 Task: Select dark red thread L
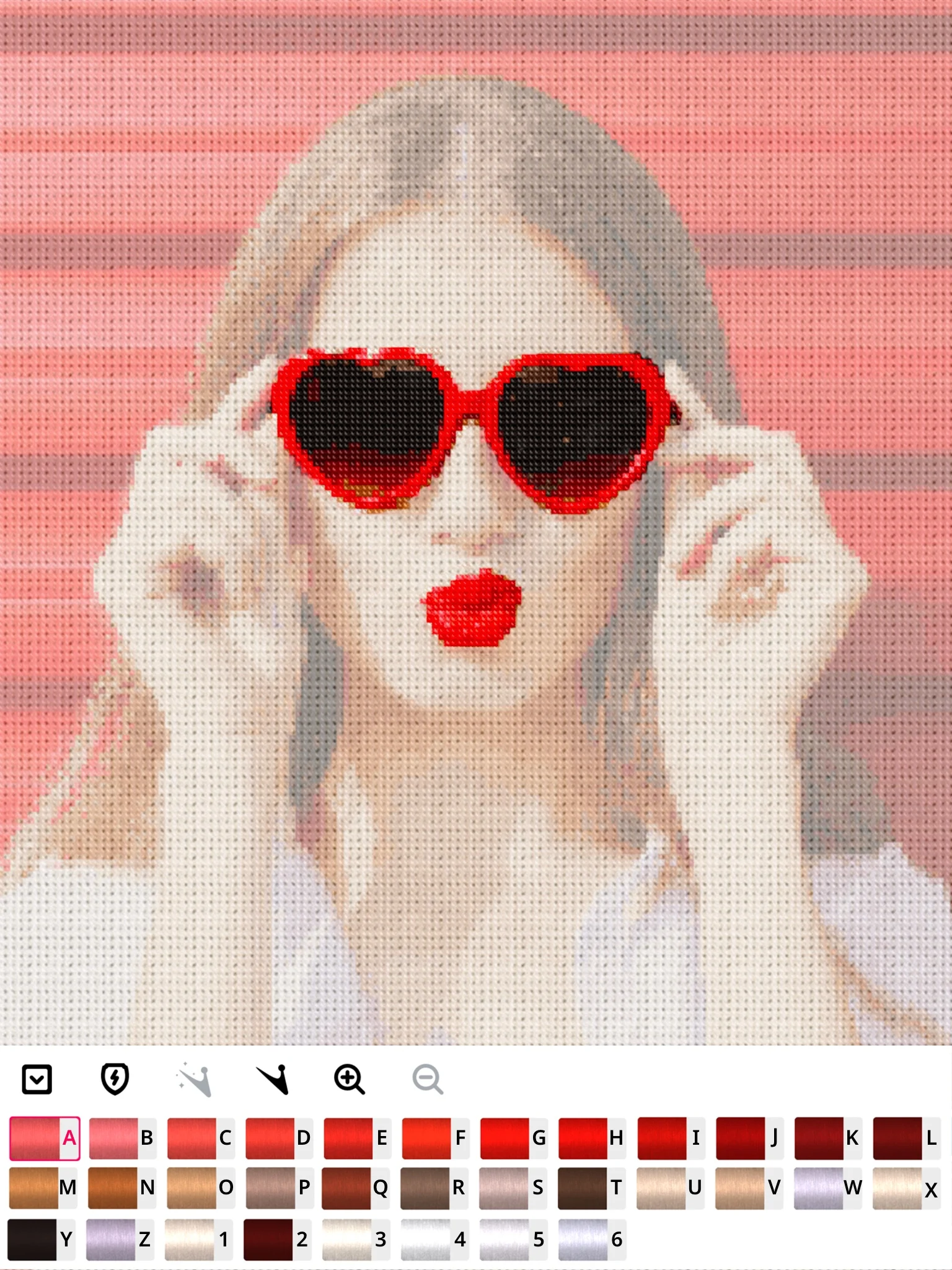(x=906, y=1138)
